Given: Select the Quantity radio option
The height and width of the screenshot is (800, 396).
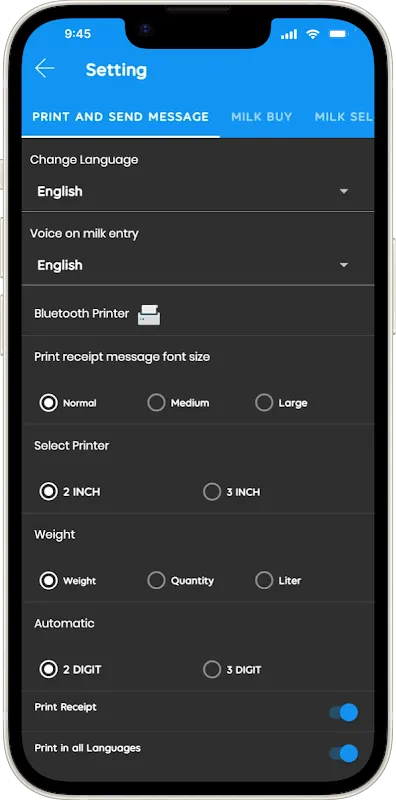Looking at the screenshot, I should [181, 581].
